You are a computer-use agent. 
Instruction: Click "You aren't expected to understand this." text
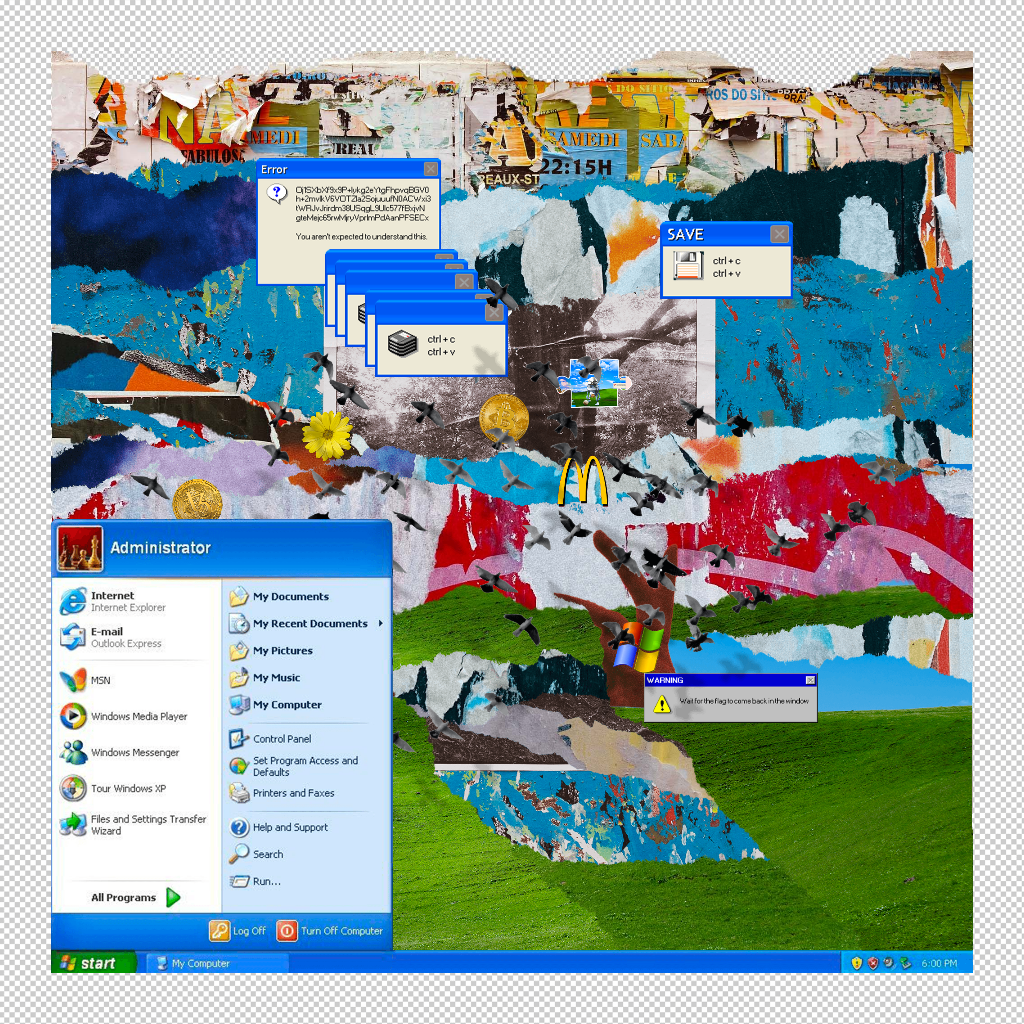click(x=361, y=236)
